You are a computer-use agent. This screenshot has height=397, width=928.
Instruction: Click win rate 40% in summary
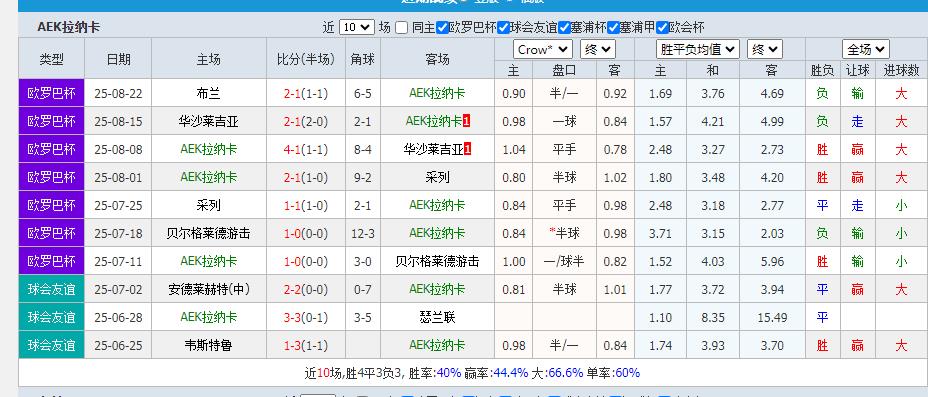(449, 373)
